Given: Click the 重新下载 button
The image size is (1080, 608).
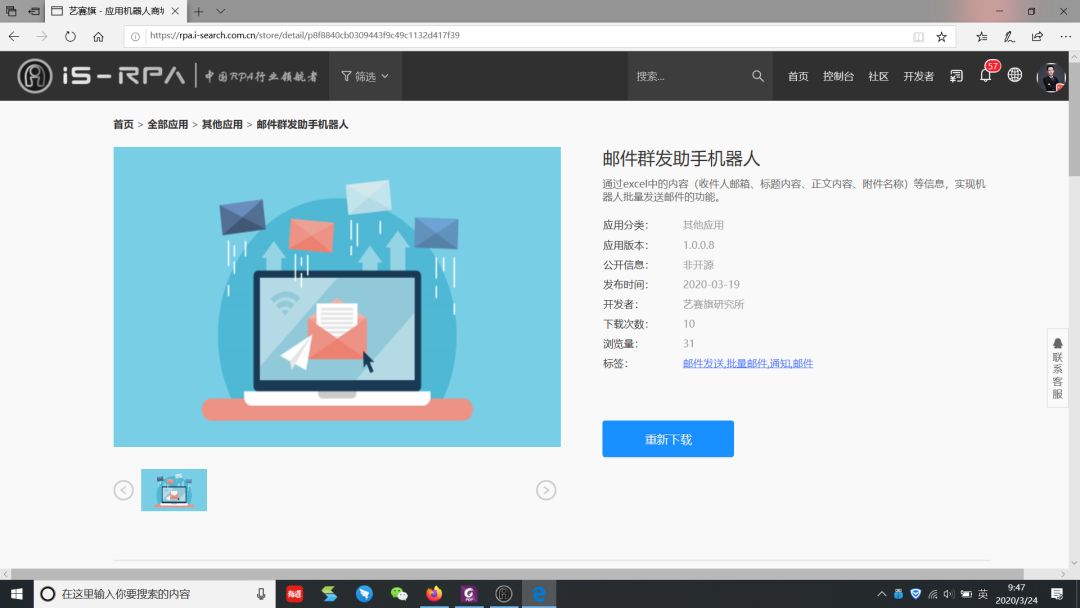Looking at the screenshot, I should click(668, 439).
